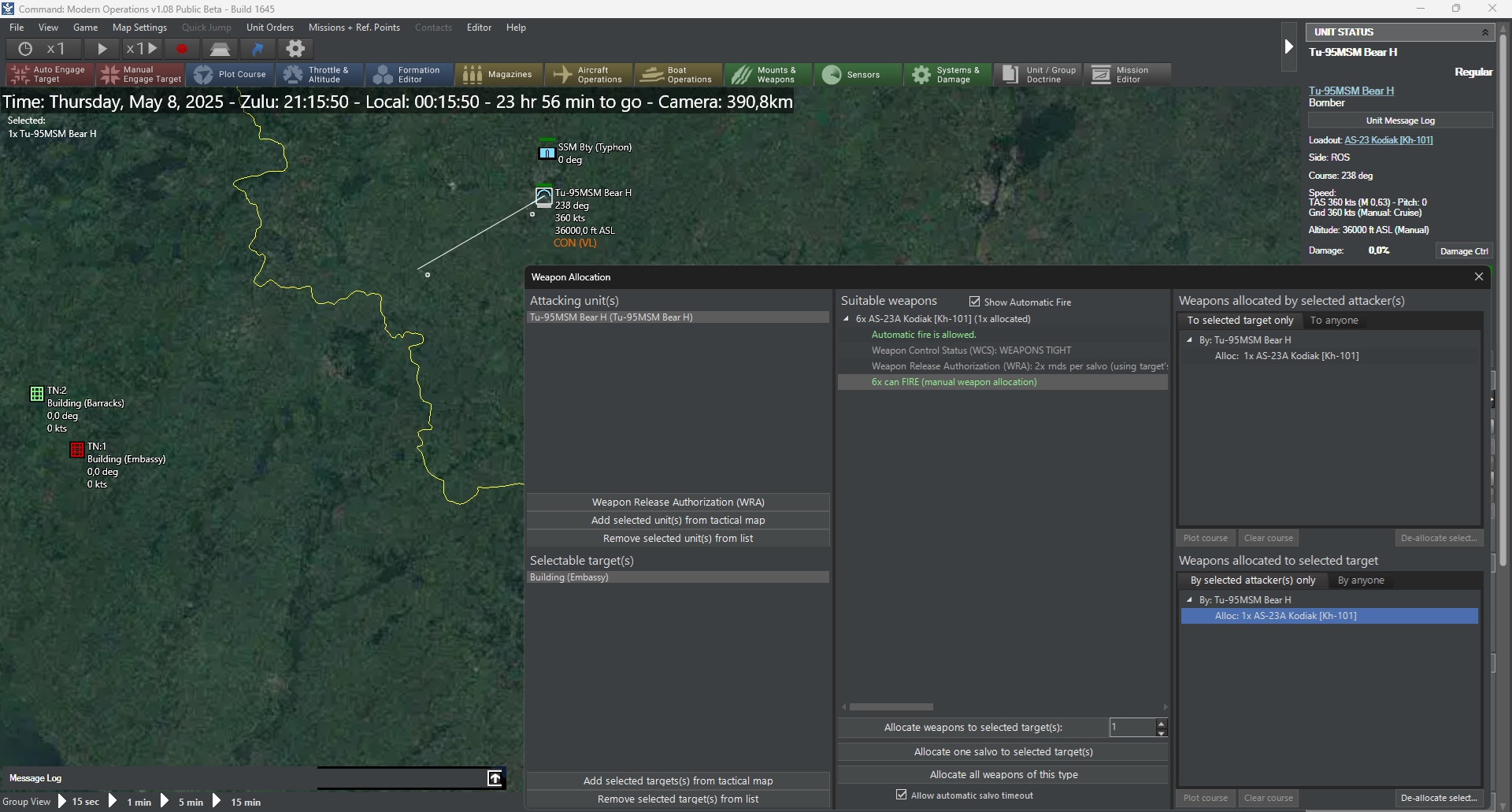
Task: Start simulation with the play button
Action: 102,49
